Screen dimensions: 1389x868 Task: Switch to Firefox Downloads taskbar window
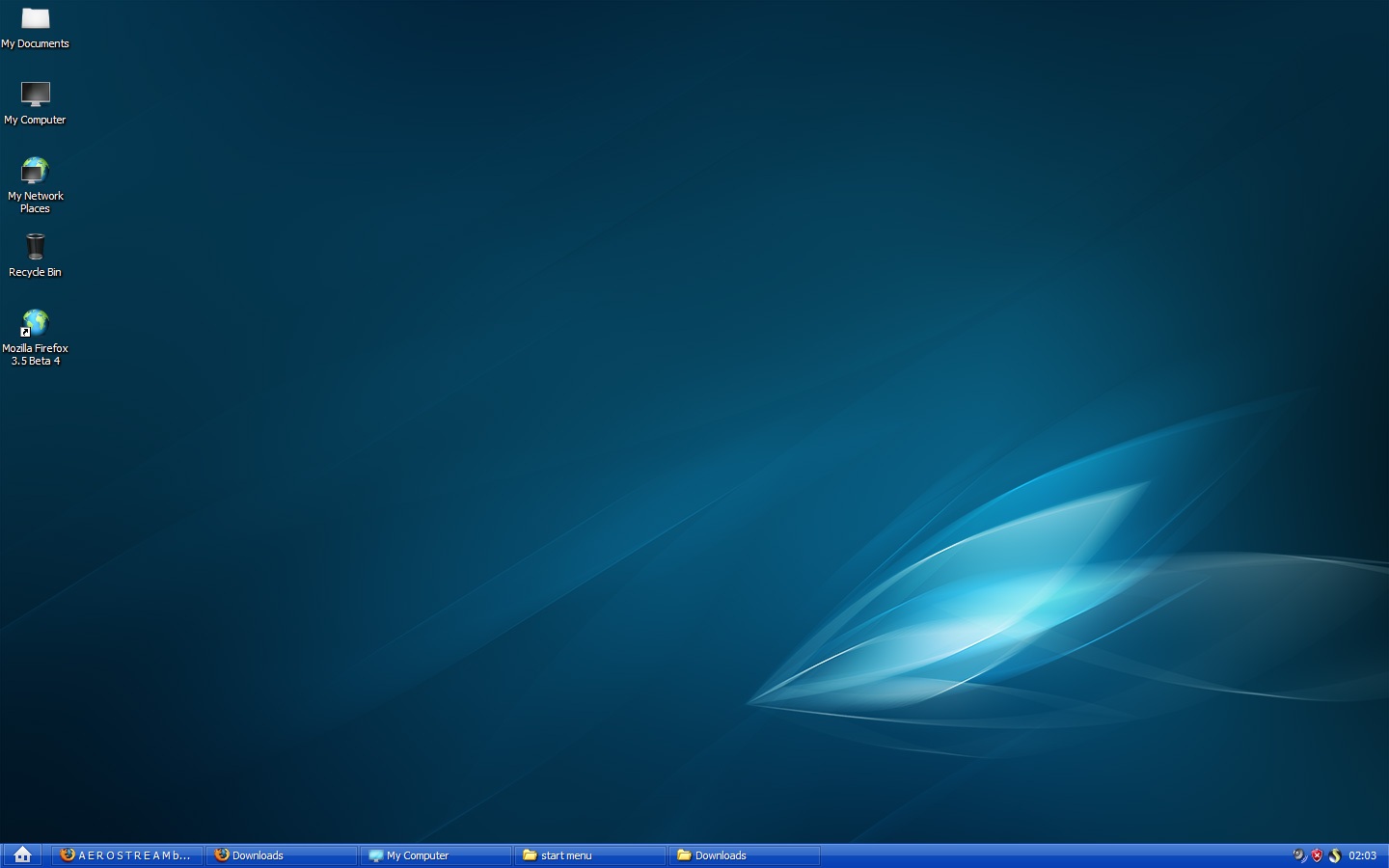click(281, 855)
